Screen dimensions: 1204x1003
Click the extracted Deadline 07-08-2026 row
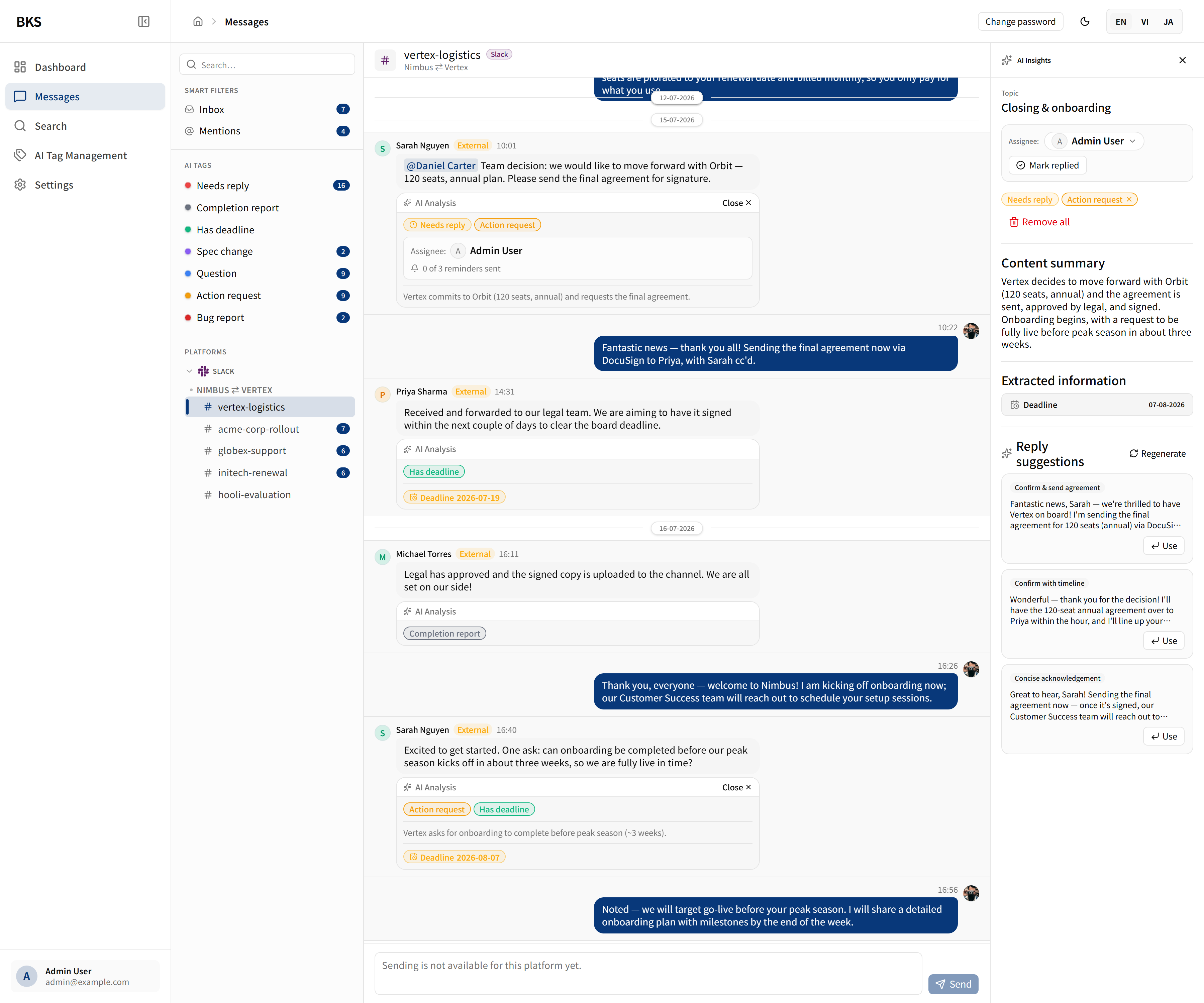tap(1097, 405)
